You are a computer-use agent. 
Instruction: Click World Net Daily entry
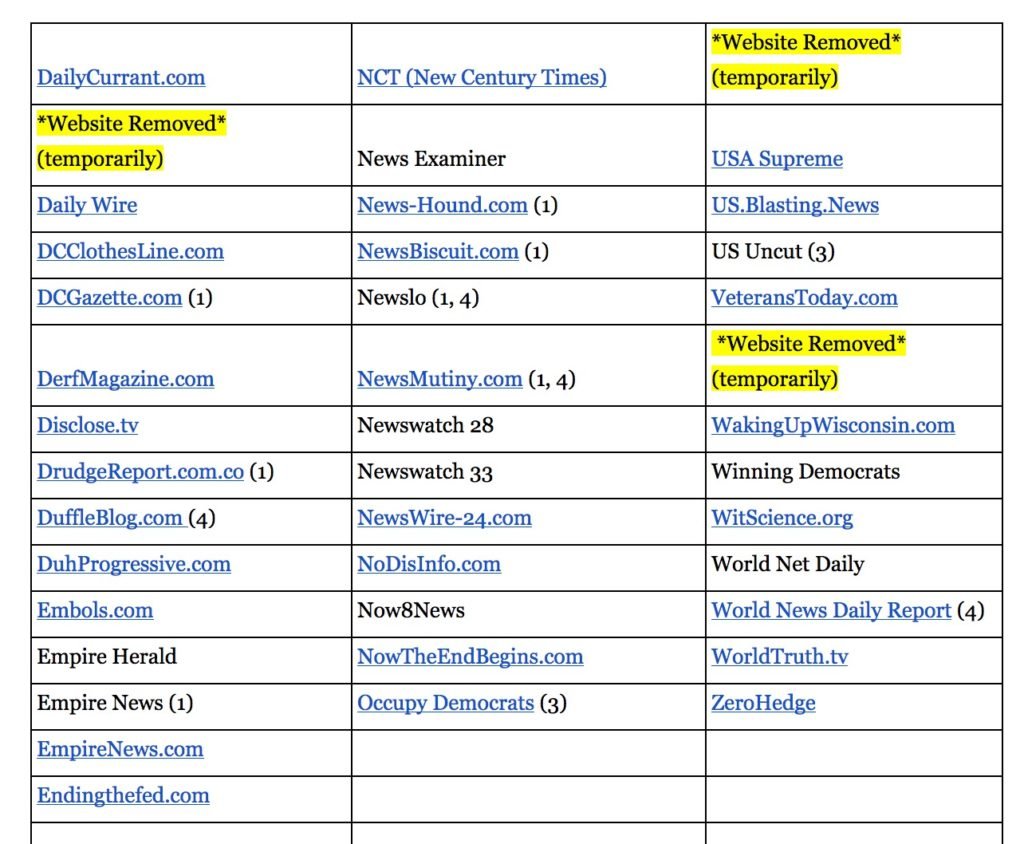click(788, 564)
